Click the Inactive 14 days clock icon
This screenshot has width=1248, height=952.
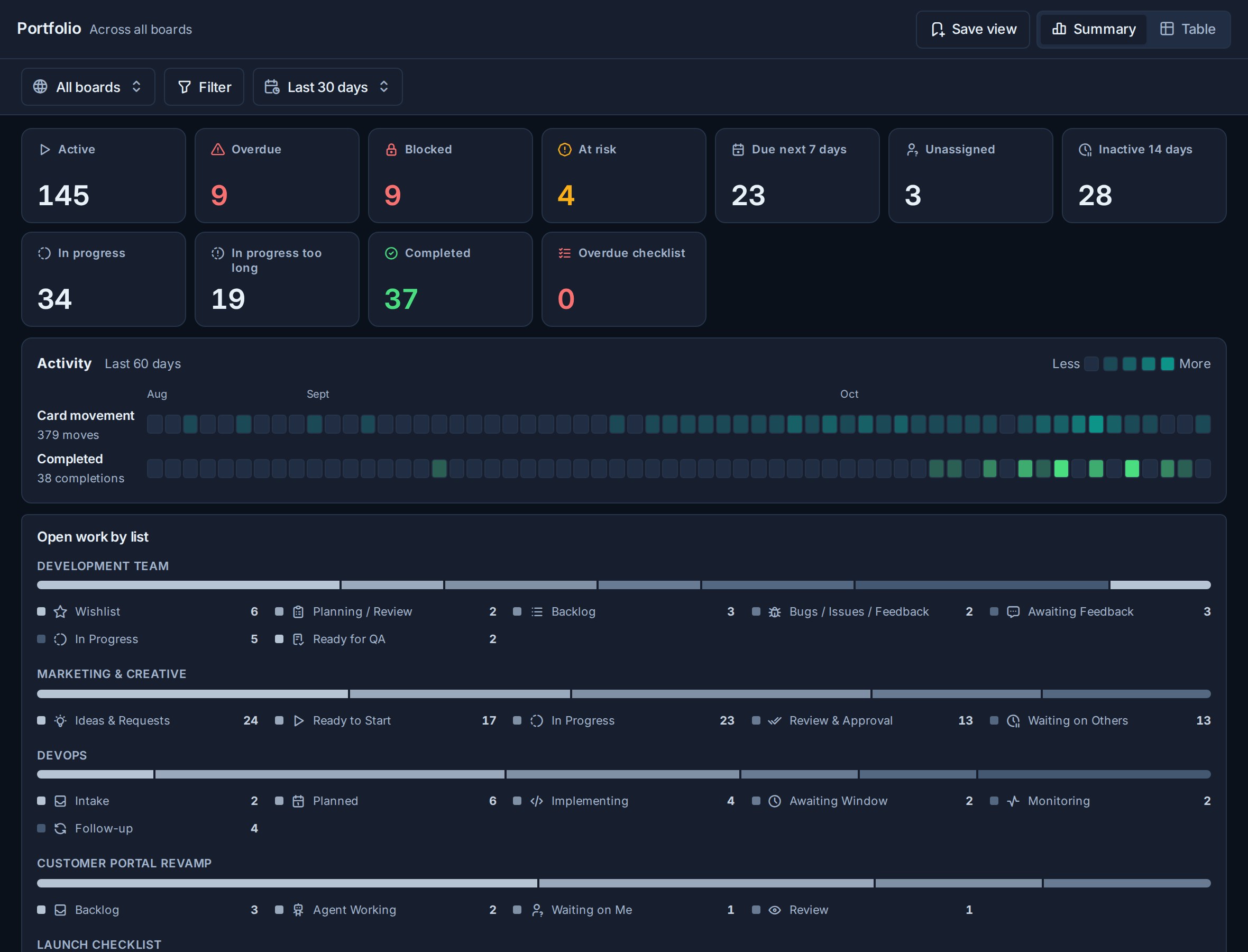pyautogui.click(x=1085, y=150)
